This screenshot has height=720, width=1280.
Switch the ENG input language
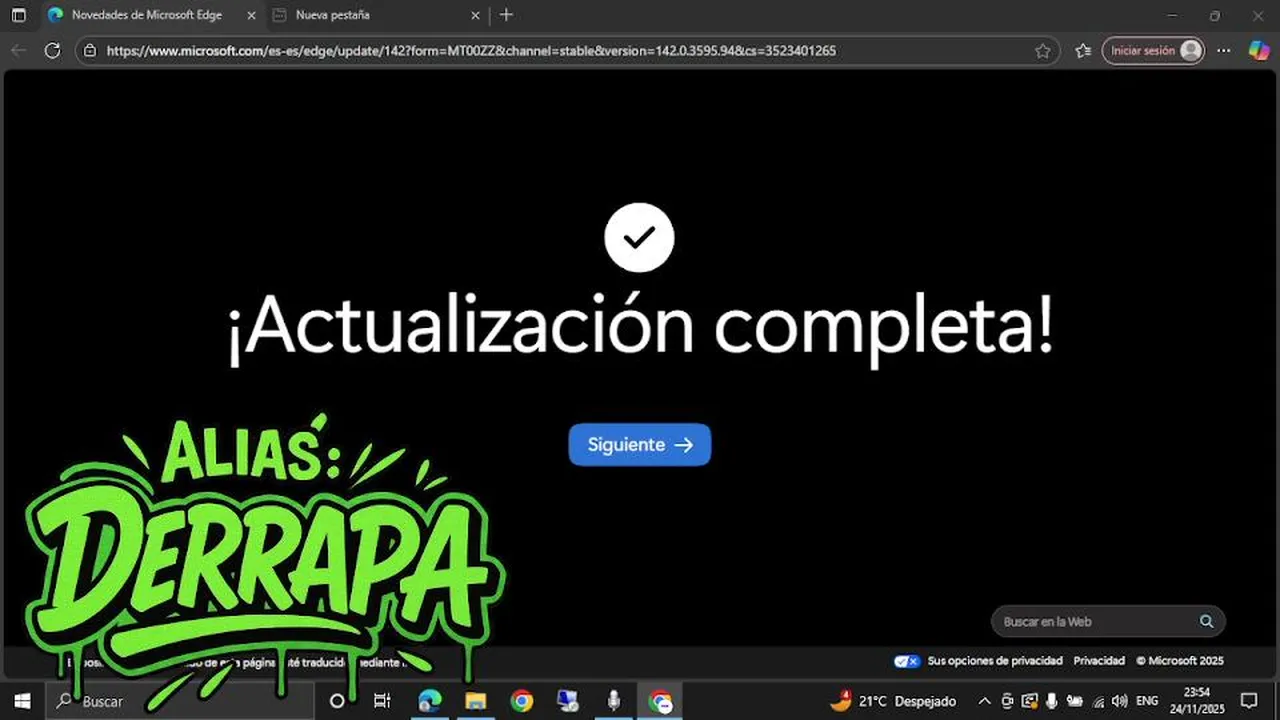click(x=1147, y=701)
